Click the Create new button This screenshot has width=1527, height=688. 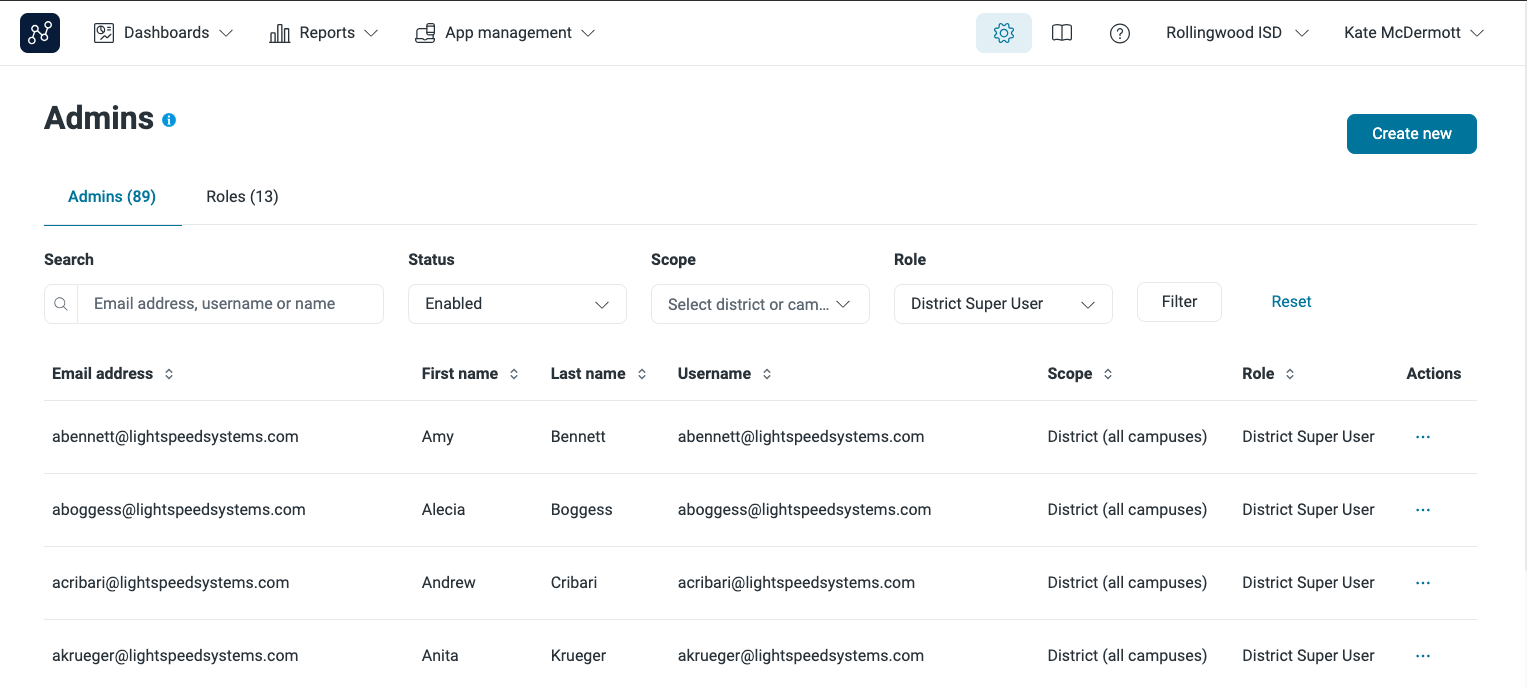1412,134
